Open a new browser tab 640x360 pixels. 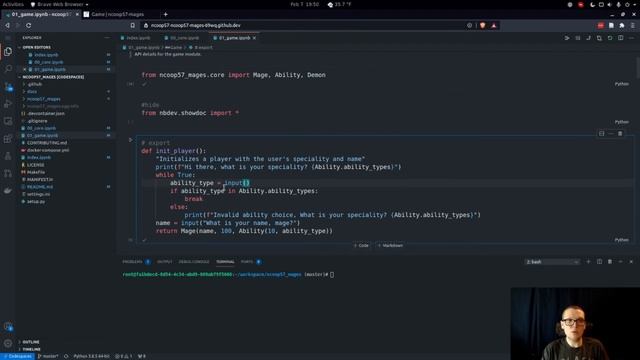165,14
